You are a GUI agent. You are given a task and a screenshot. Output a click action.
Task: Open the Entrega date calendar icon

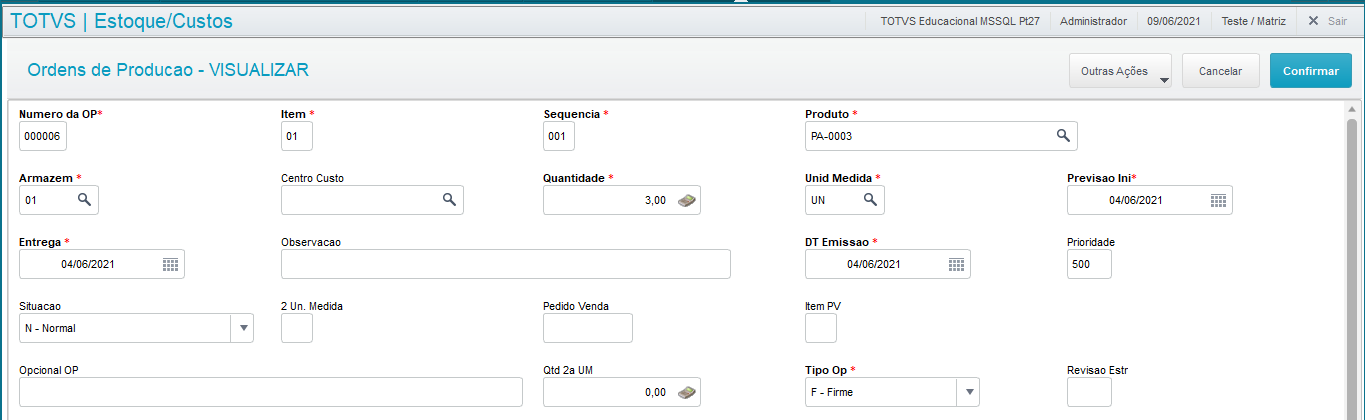(x=170, y=264)
